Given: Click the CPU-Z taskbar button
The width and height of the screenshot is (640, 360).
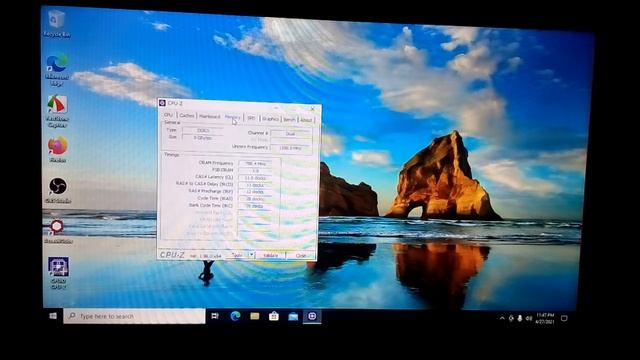Looking at the screenshot, I should click(x=312, y=316).
